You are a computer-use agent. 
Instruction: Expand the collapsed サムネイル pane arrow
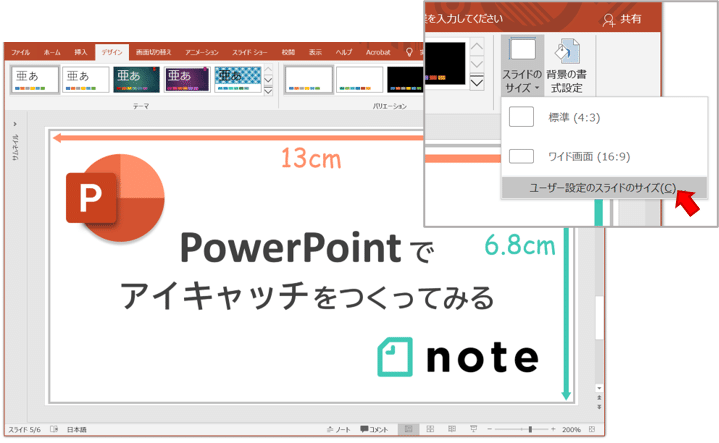point(15,124)
